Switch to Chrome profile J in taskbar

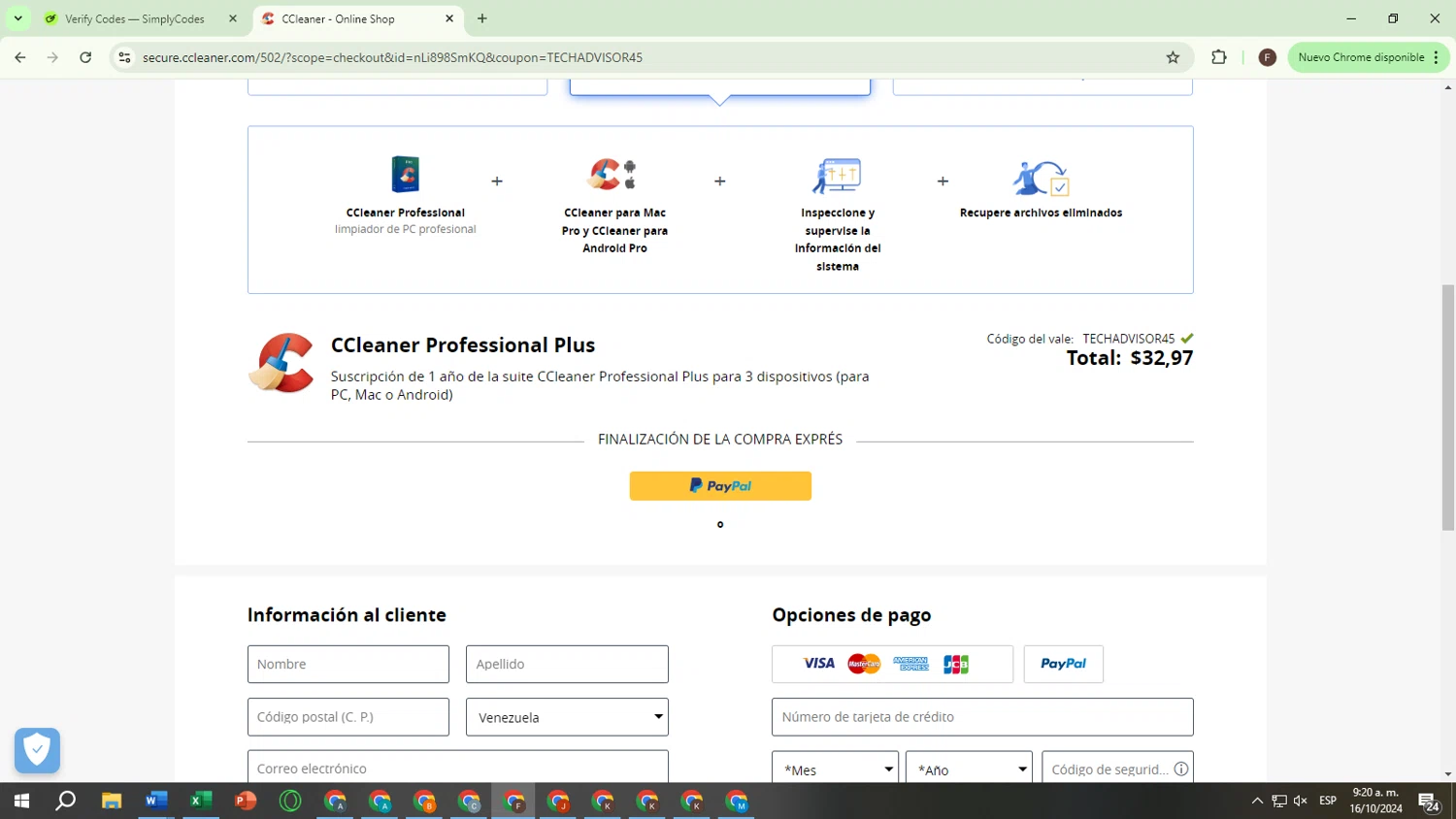558,802
